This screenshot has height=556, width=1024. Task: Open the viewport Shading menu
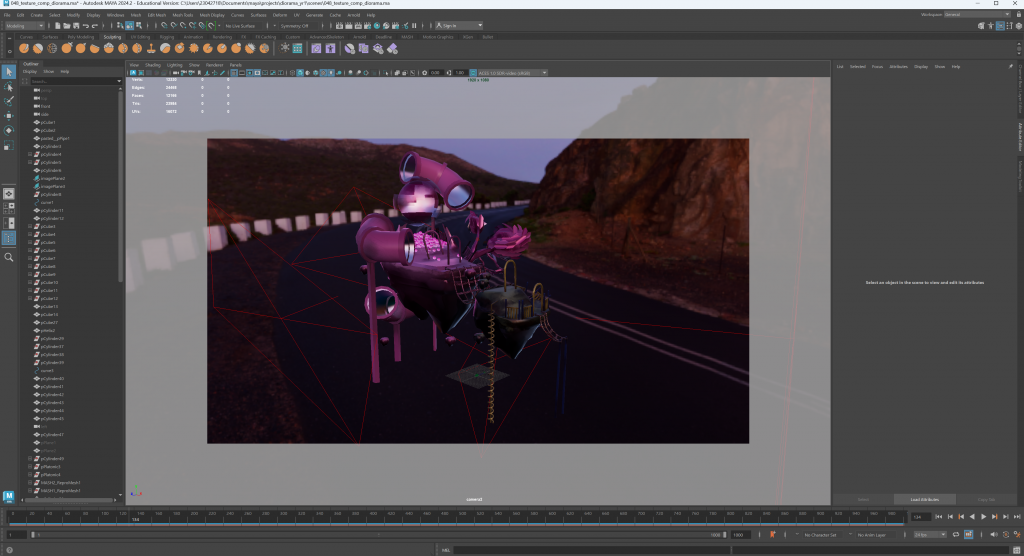(x=153, y=65)
